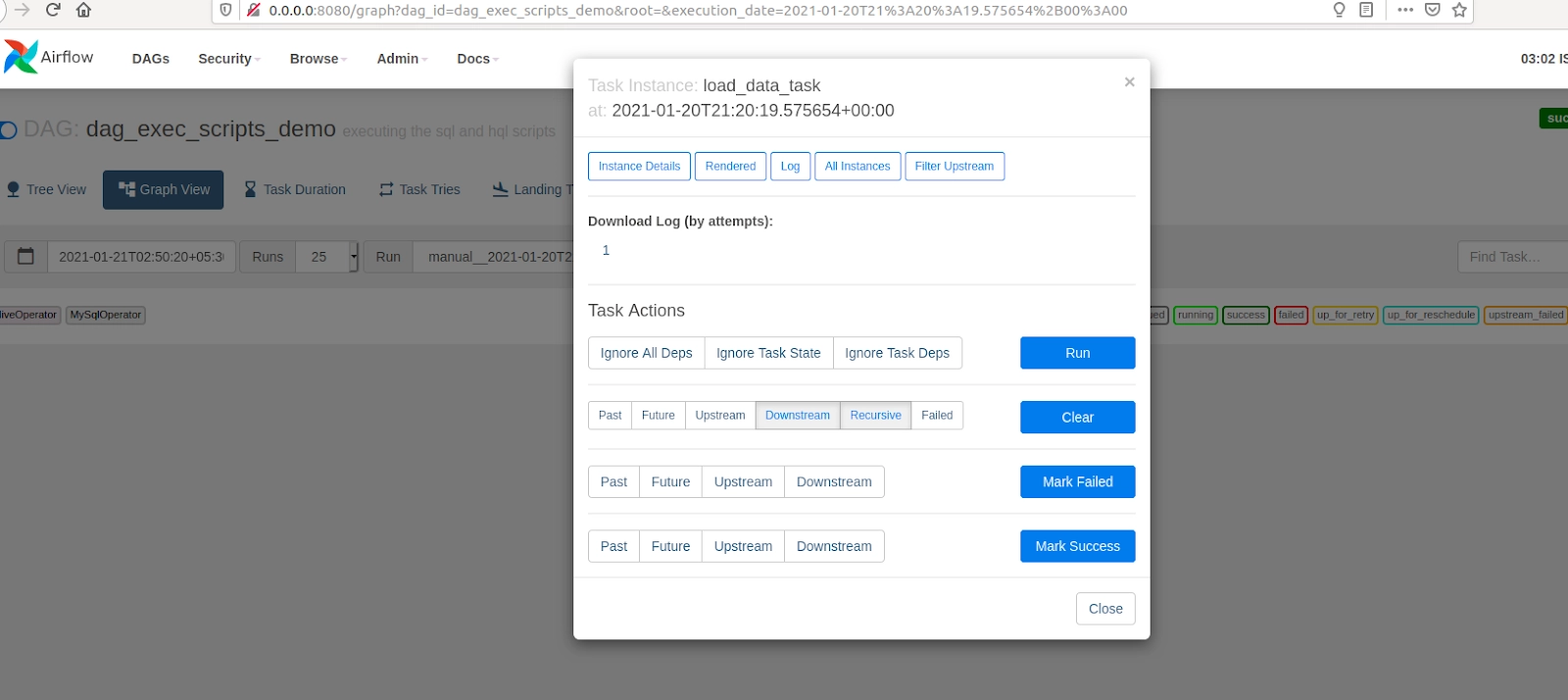This screenshot has height=700, width=1568.
Task: Reload the page with browser refresh icon
Action: click(x=53, y=10)
